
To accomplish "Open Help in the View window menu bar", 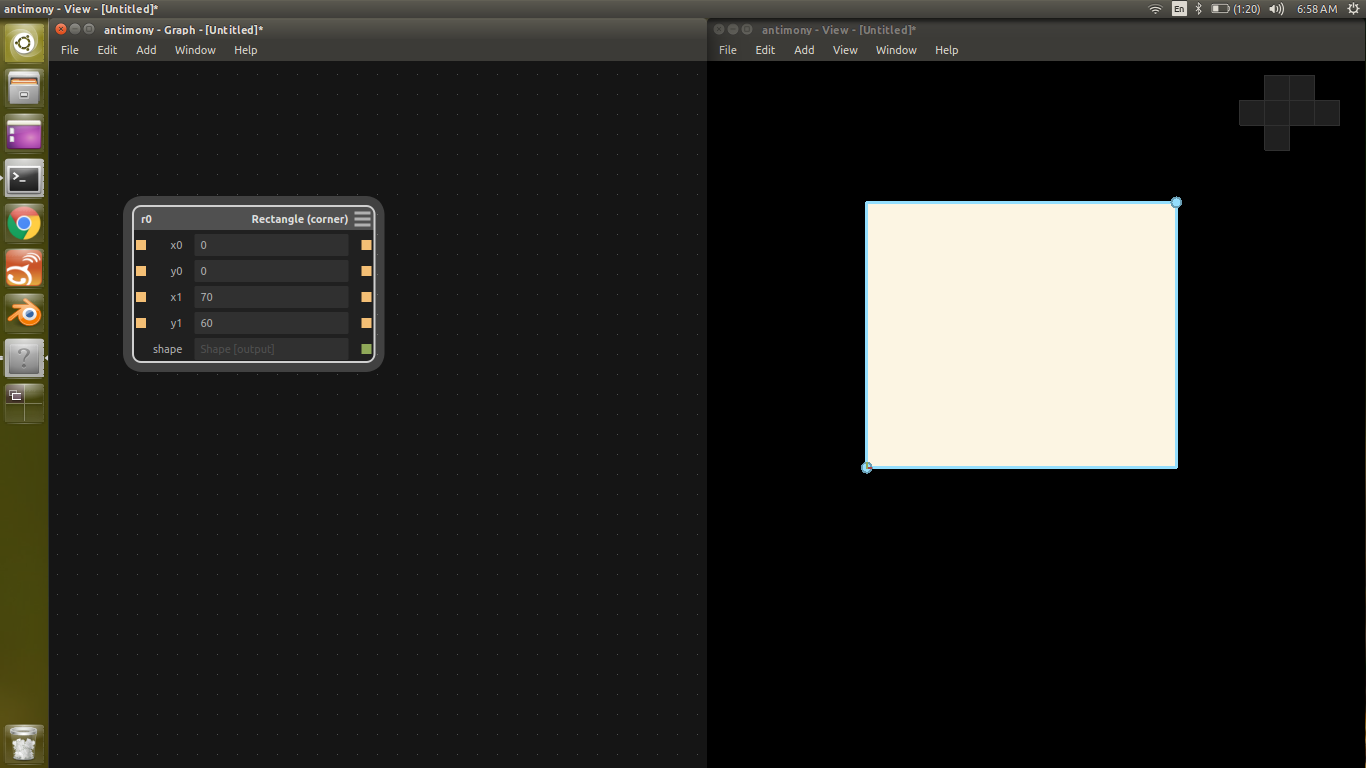I will tap(946, 50).
